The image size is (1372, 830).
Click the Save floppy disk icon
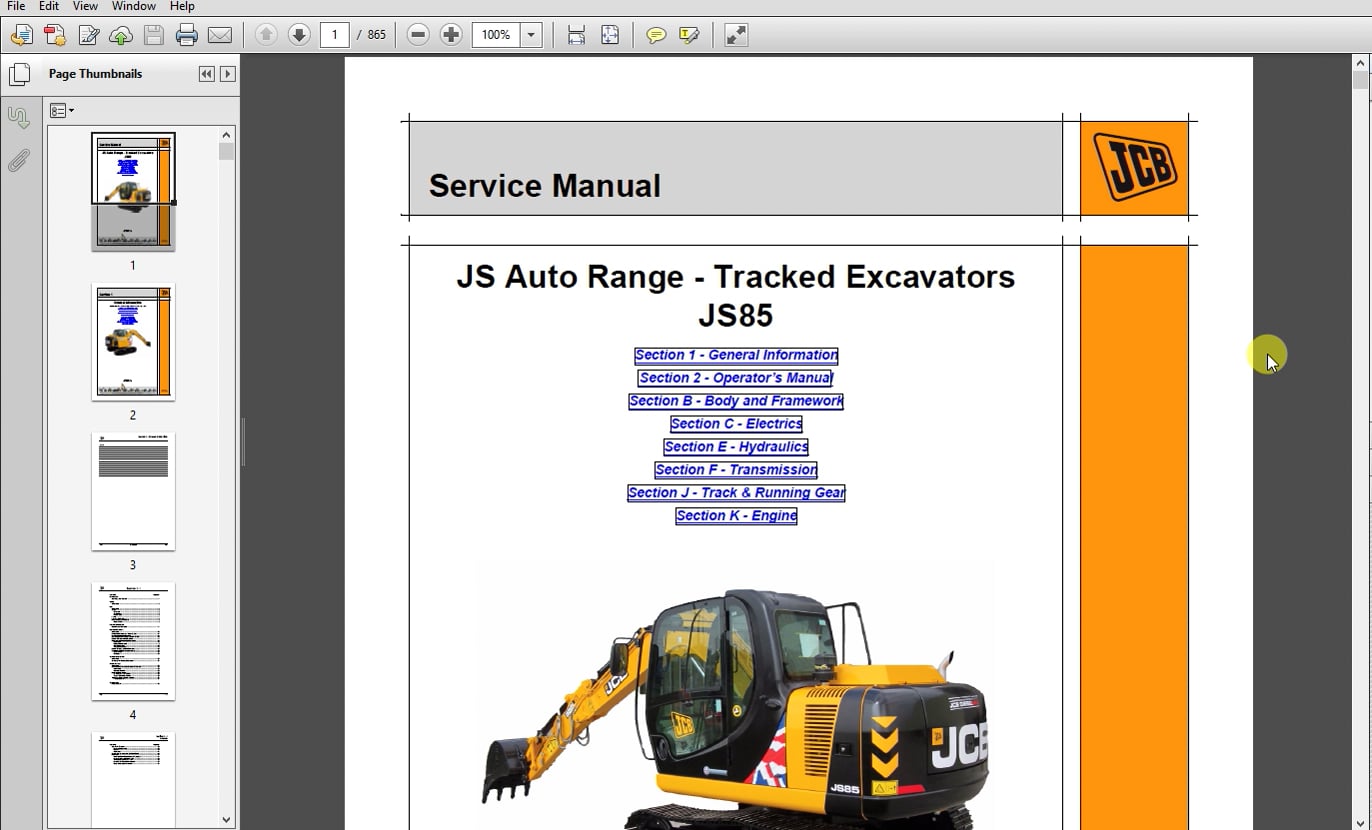pyautogui.click(x=154, y=35)
